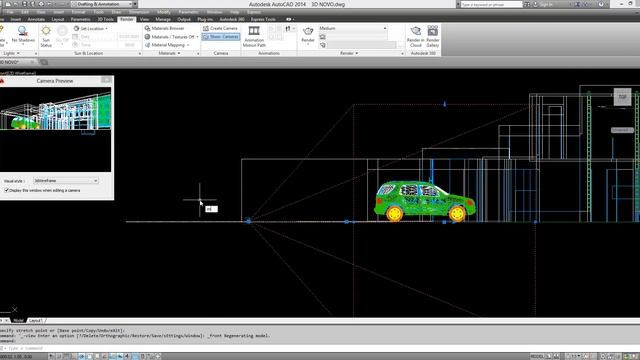This screenshot has width=640, height=360.
Task: Select the Autodesk 360 ribbon tab
Action: pyautogui.click(x=232, y=19)
